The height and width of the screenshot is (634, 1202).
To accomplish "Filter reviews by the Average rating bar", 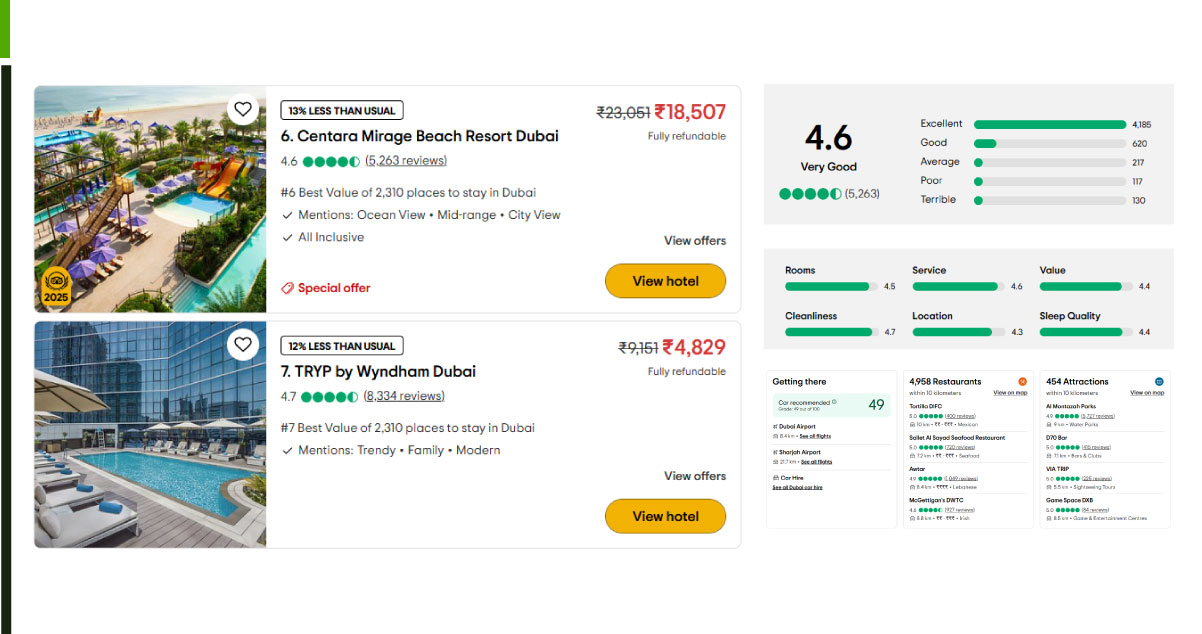I will click(x=1050, y=162).
